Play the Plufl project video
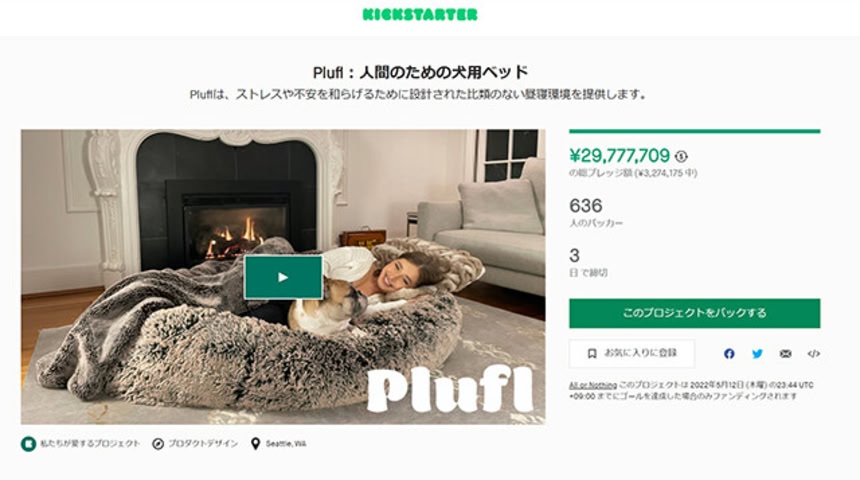The height and width of the screenshot is (480, 860). click(283, 277)
